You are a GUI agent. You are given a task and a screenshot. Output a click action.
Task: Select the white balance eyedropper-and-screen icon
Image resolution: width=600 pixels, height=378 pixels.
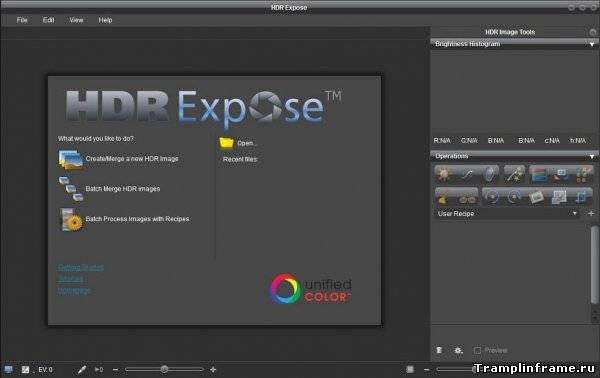pos(561,175)
